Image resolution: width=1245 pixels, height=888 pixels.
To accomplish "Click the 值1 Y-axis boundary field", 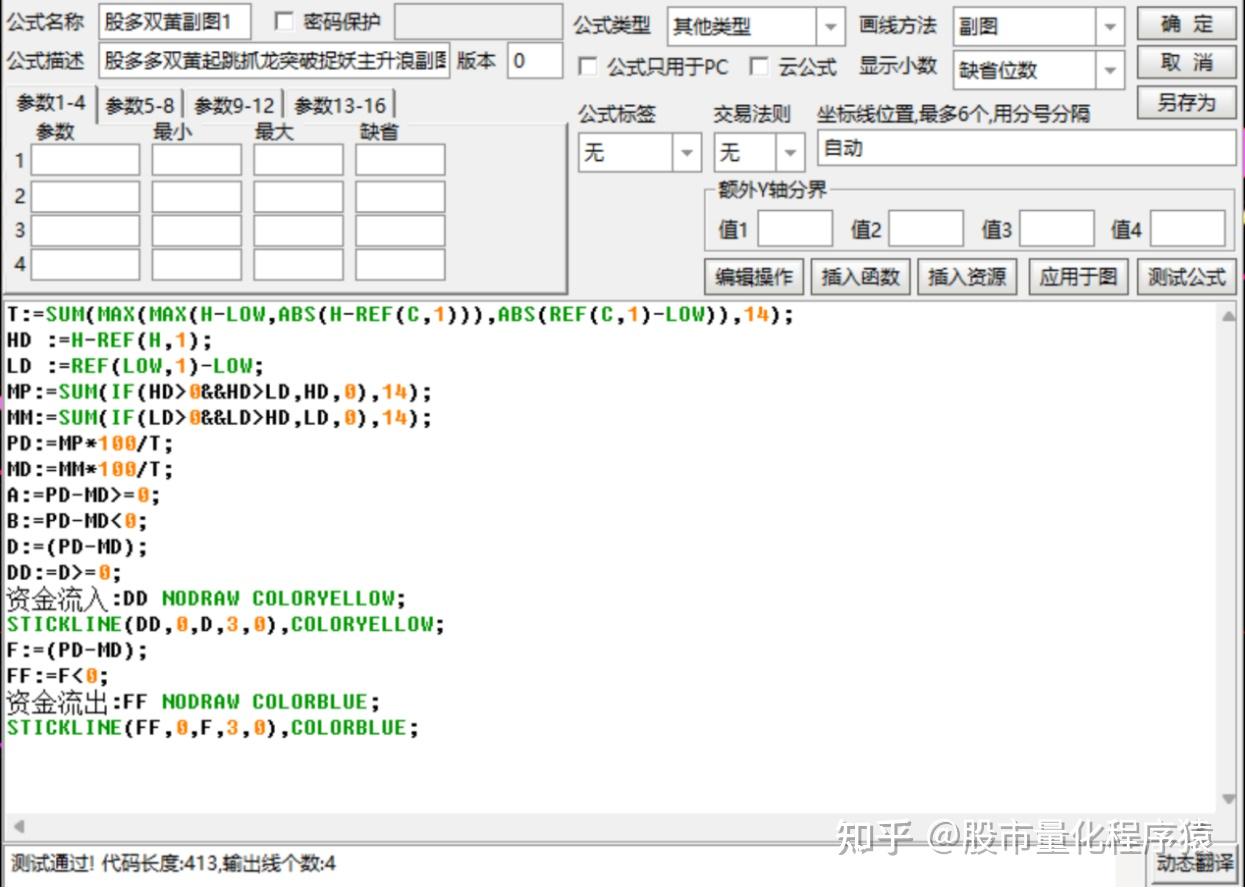I will tap(795, 229).
